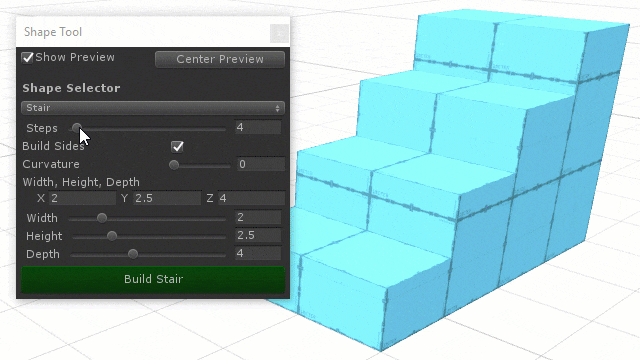Click the Curvature label
The width and height of the screenshot is (640, 360).
pyautogui.click(x=51, y=164)
